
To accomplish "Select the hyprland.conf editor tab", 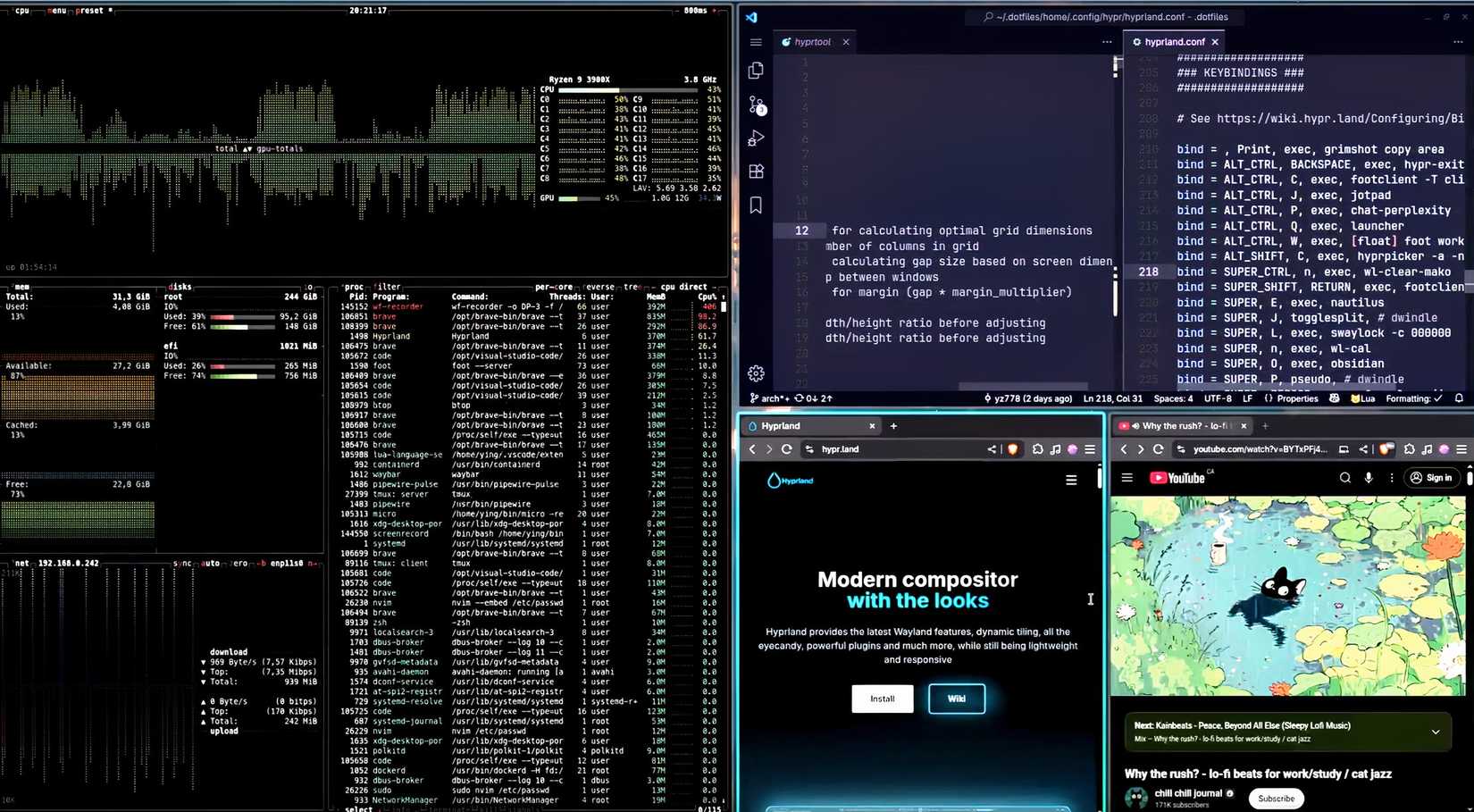I will tap(1175, 42).
